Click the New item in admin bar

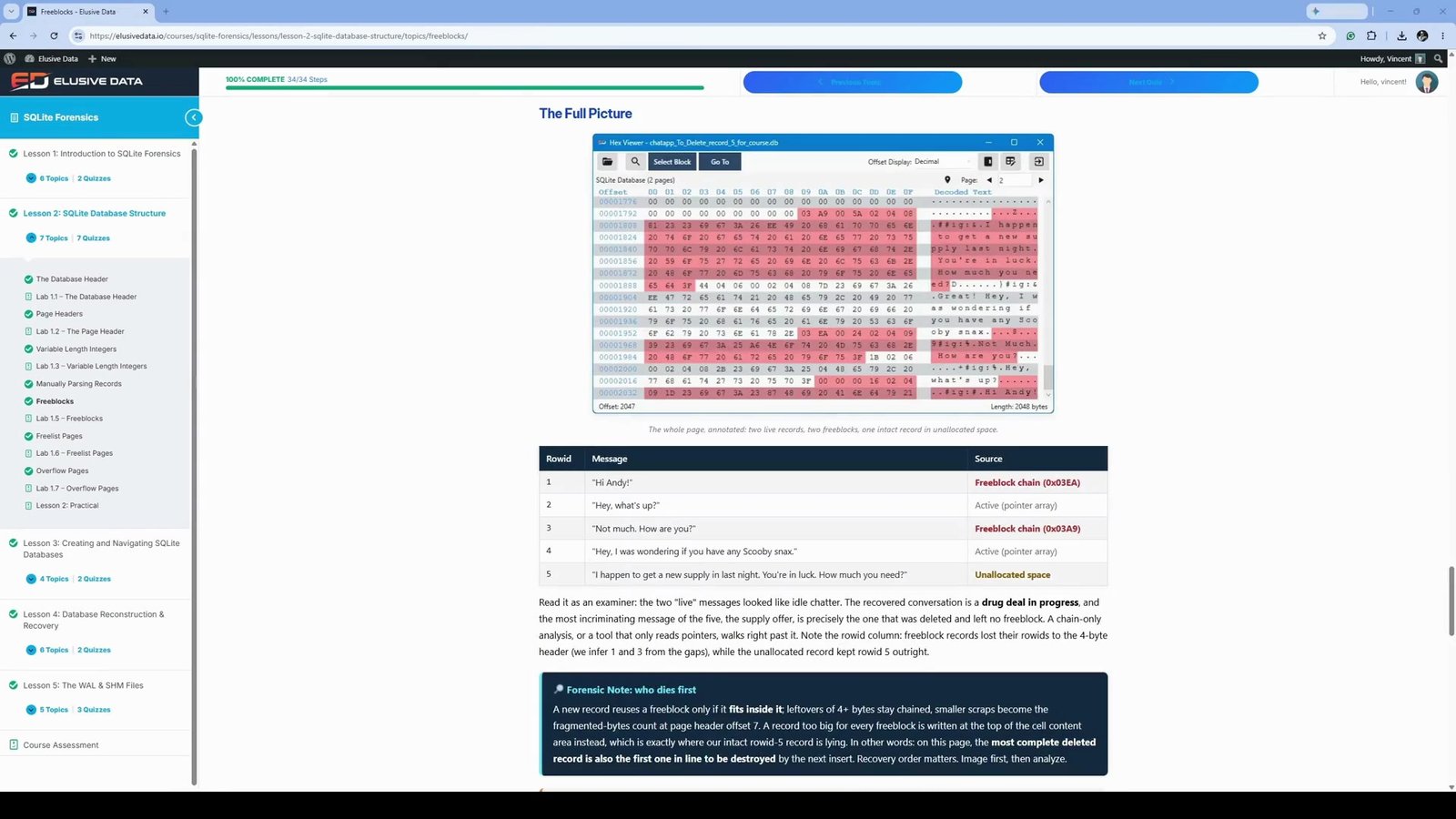point(102,58)
